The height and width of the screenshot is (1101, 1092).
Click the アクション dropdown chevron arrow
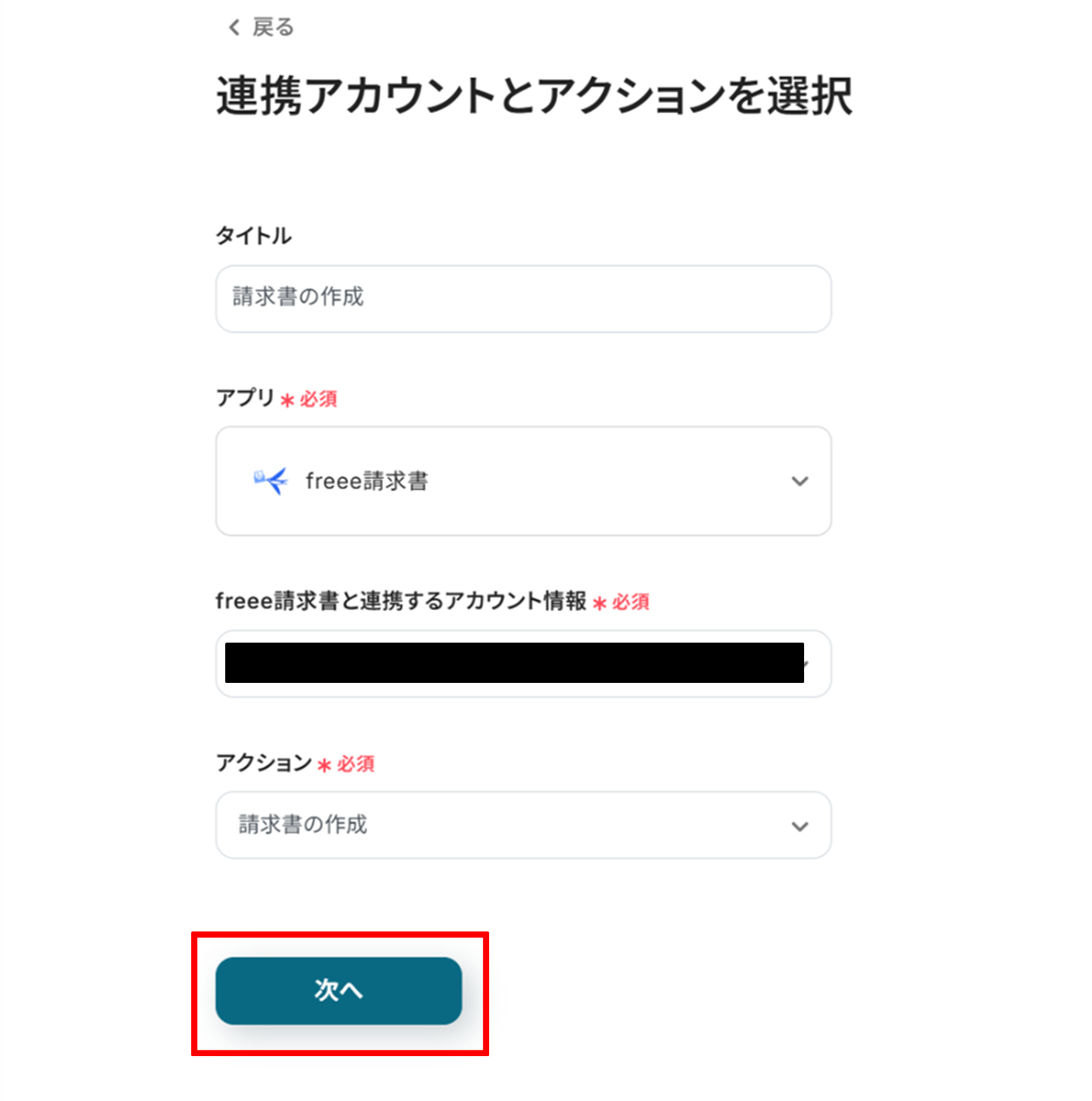click(x=799, y=826)
